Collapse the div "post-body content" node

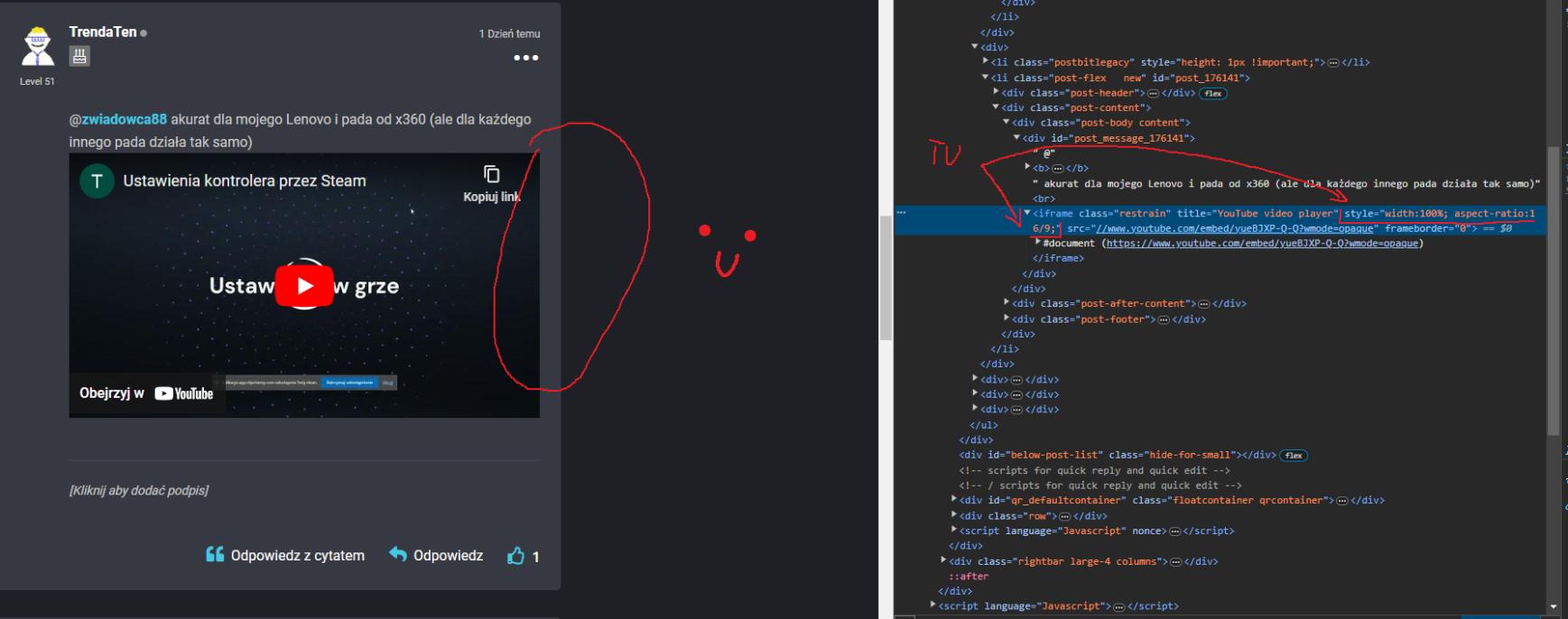click(x=1007, y=122)
